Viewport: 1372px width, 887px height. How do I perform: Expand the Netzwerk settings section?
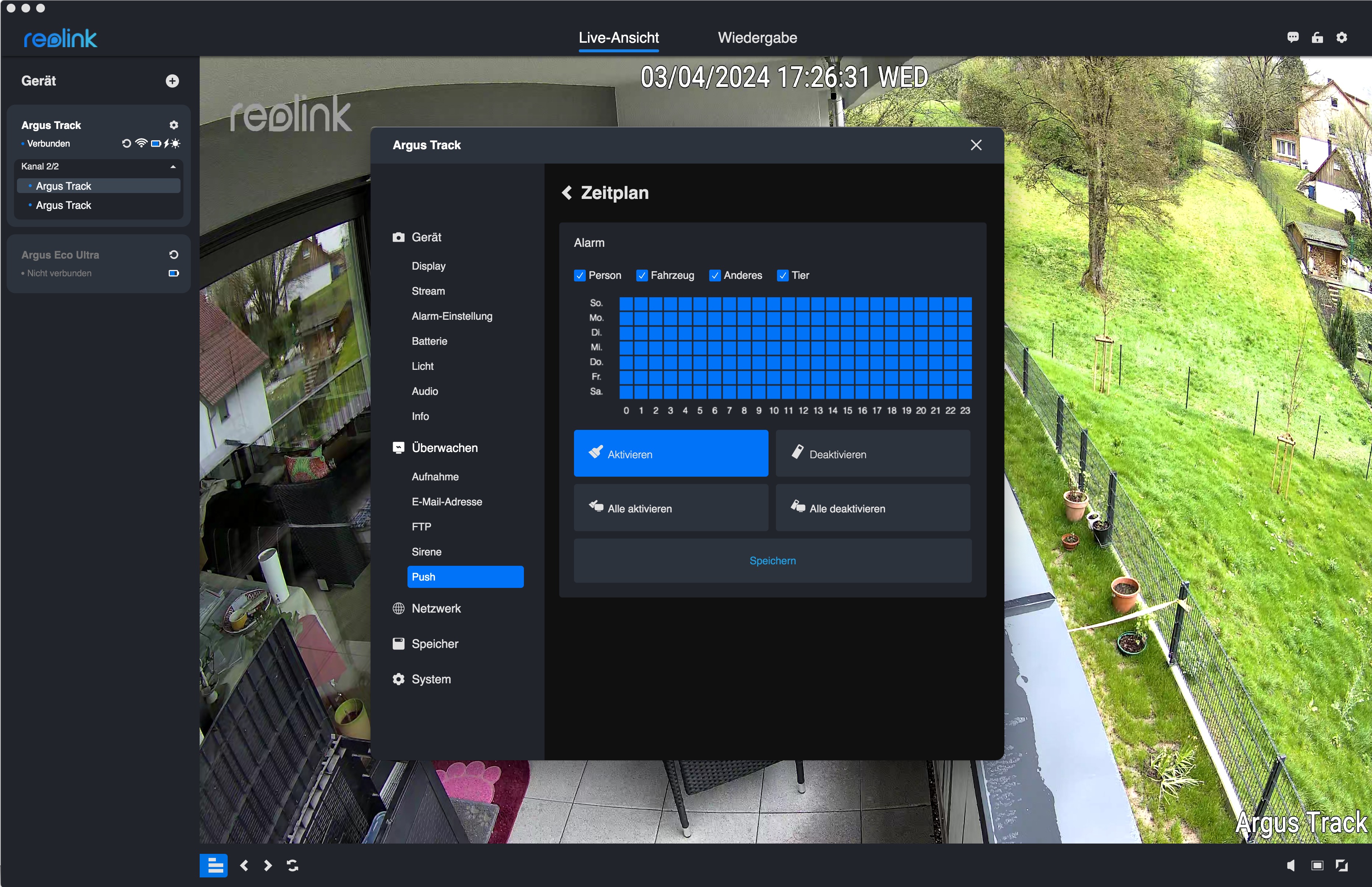pyautogui.click(x=436, y=608)
